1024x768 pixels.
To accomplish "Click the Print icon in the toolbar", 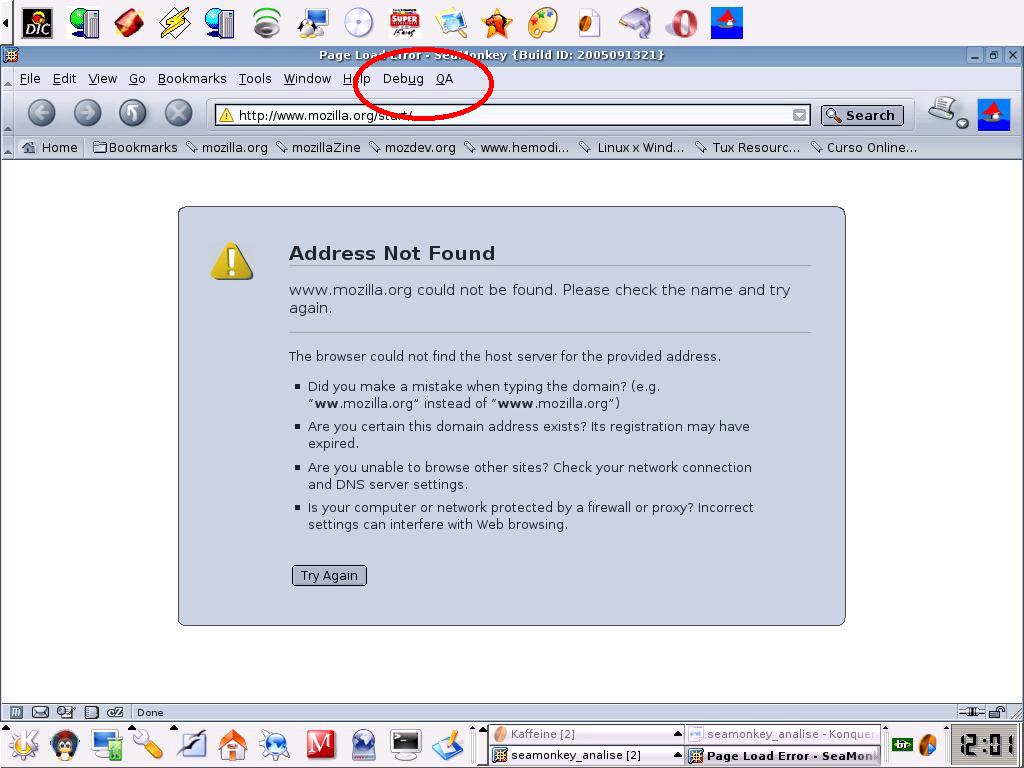I will 942,109.
